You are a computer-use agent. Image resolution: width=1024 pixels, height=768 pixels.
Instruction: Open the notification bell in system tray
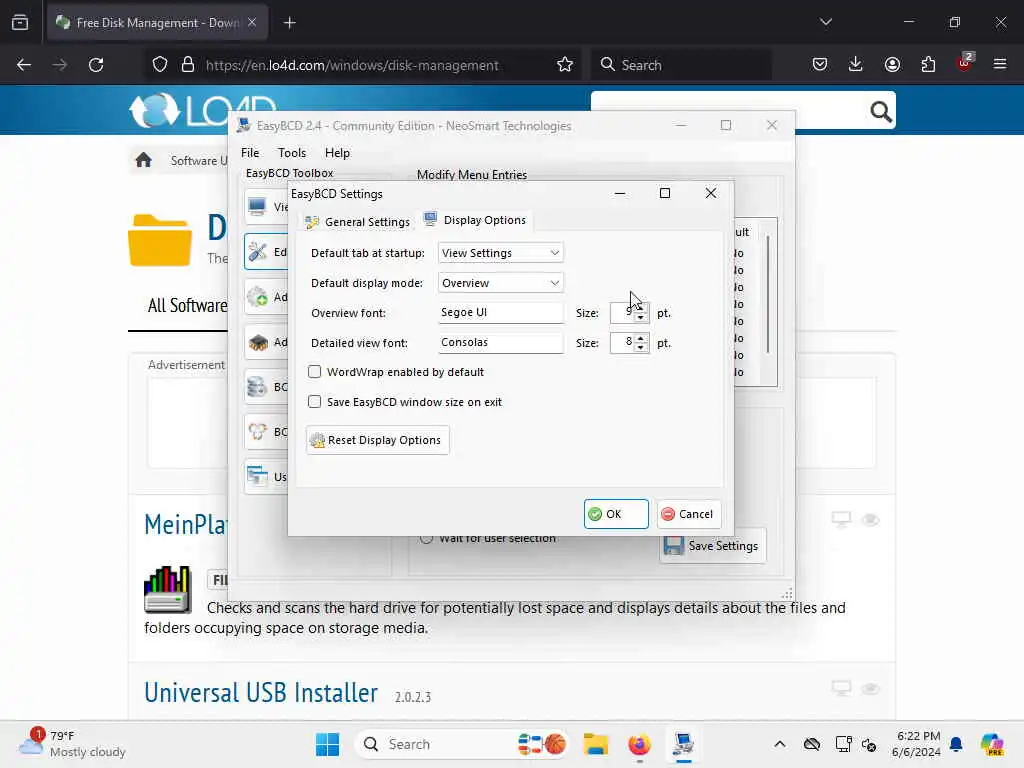pyautogui.click(x=956, y=744)
